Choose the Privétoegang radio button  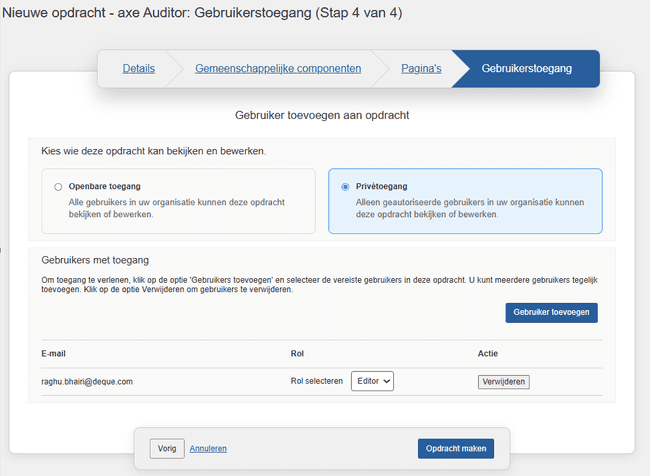point(345,187)
